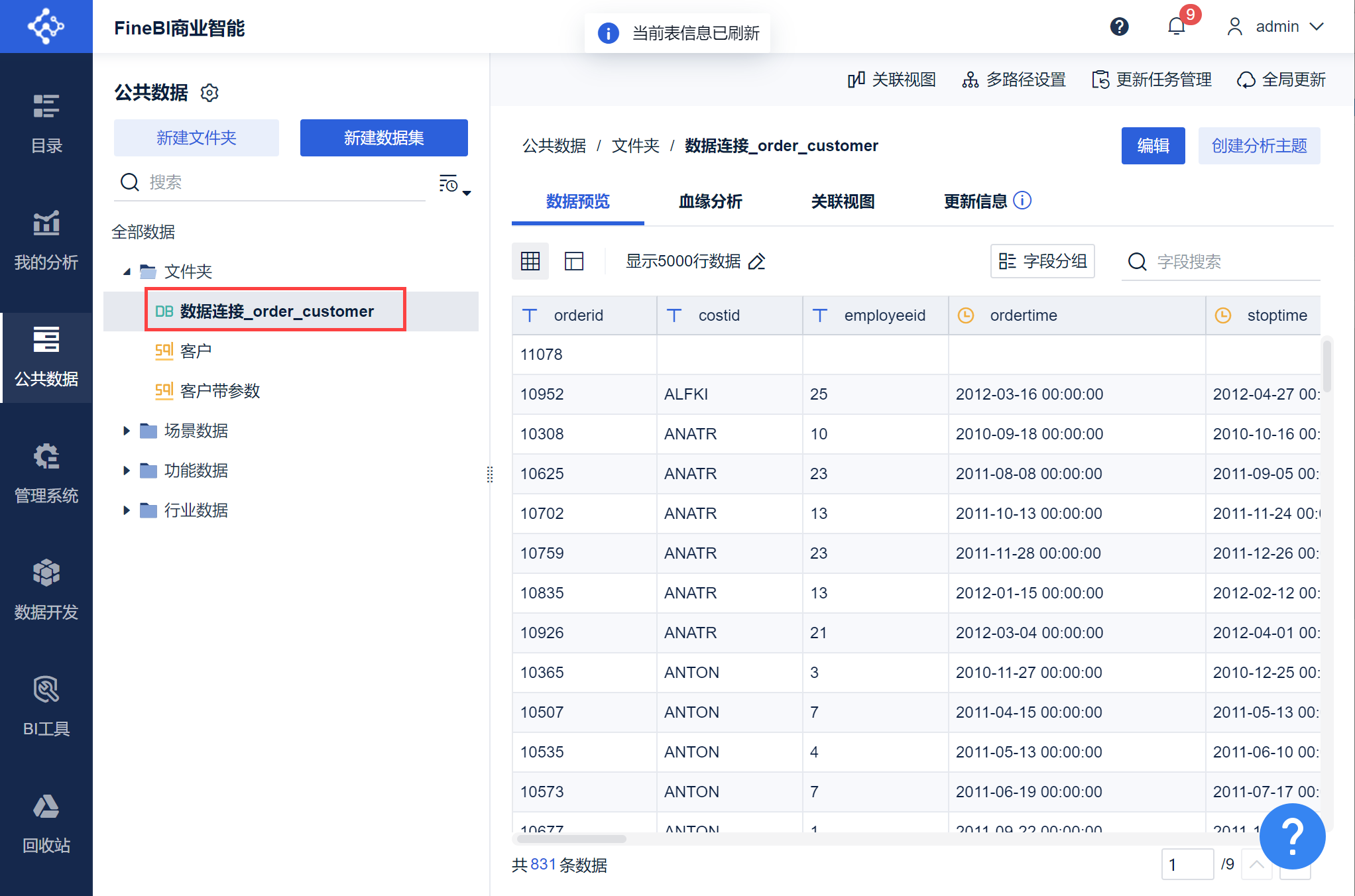Expand the 场景数据 folder
Image resolution: width=1355 pixels, height=896 pixels.
tap(127, 431)
